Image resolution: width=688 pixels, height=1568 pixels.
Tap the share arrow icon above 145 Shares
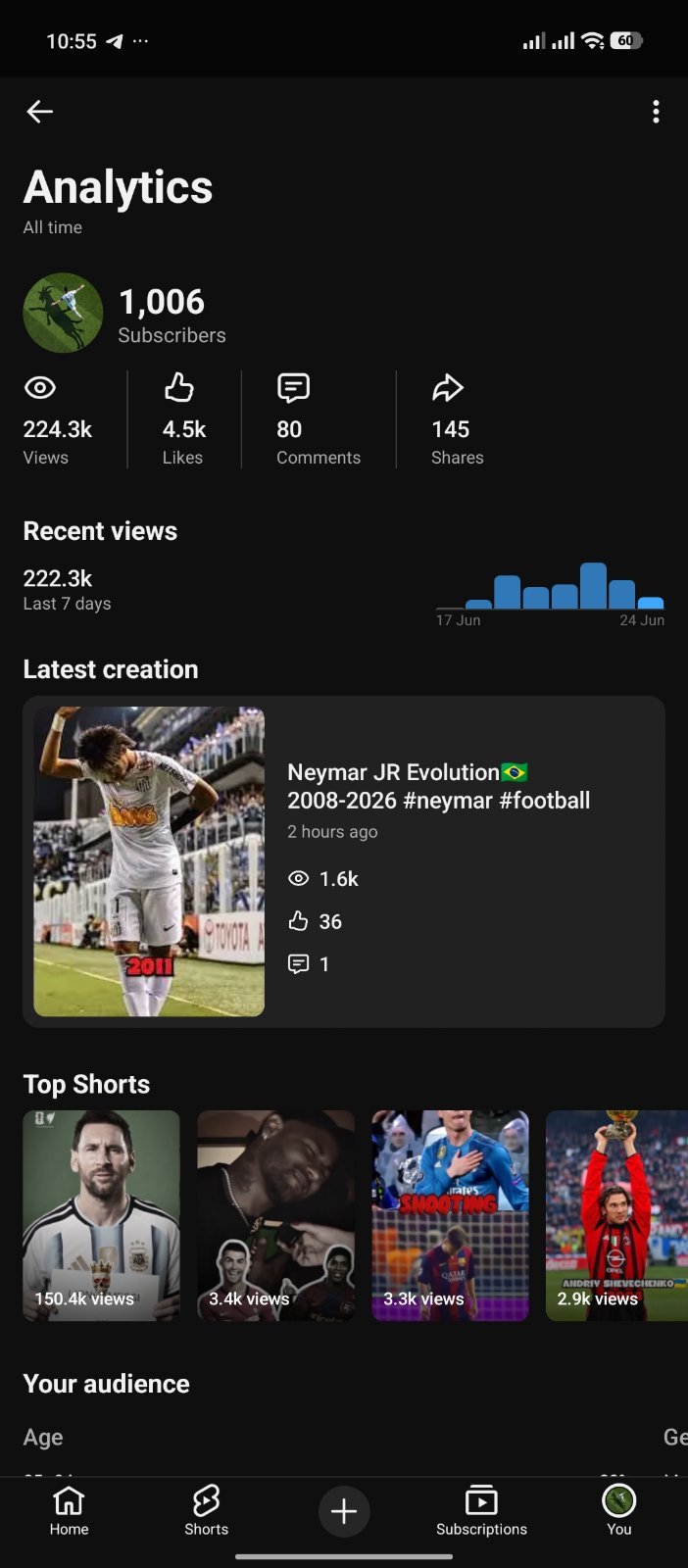click(448, 388)
